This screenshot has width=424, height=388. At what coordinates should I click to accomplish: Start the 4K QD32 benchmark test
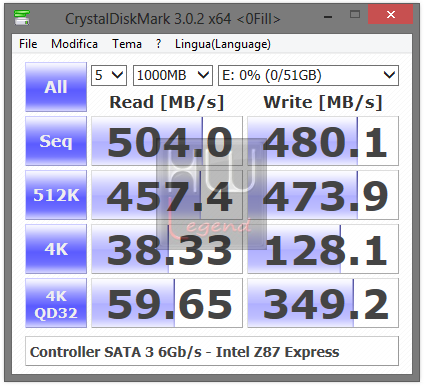pyautogui.click(x=56, y=303)
